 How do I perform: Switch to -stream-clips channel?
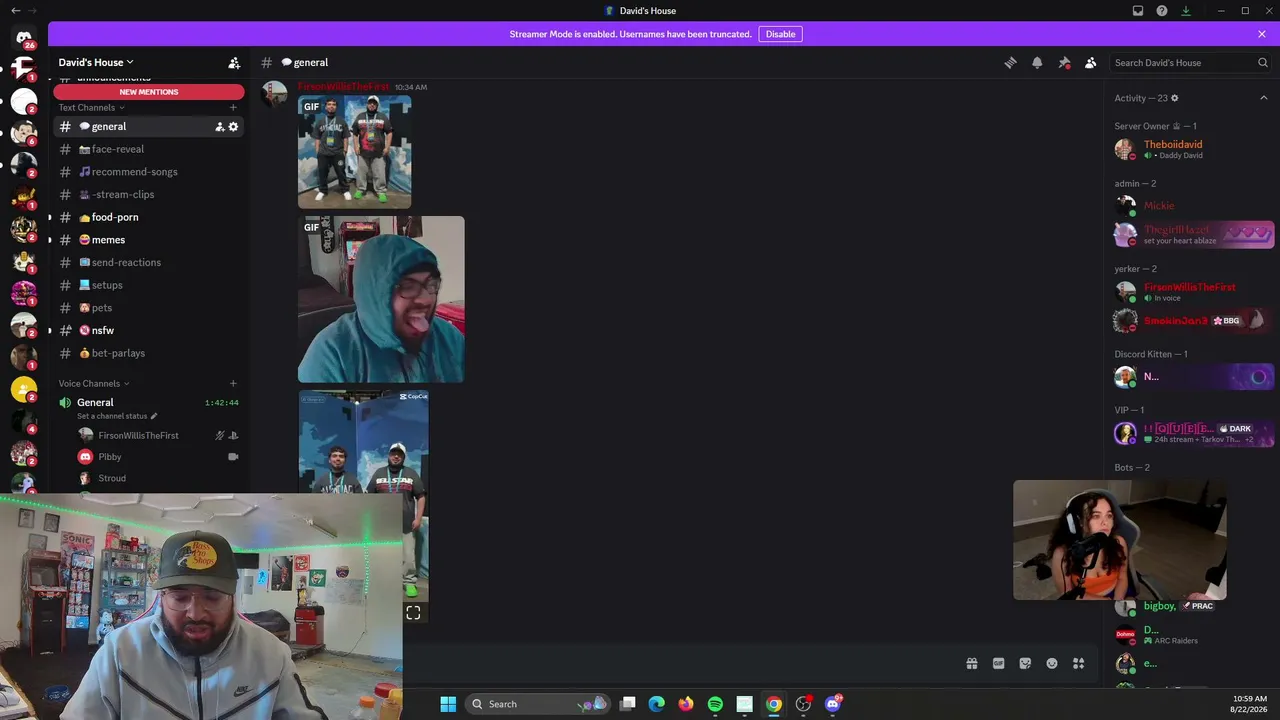click(149, 194)
